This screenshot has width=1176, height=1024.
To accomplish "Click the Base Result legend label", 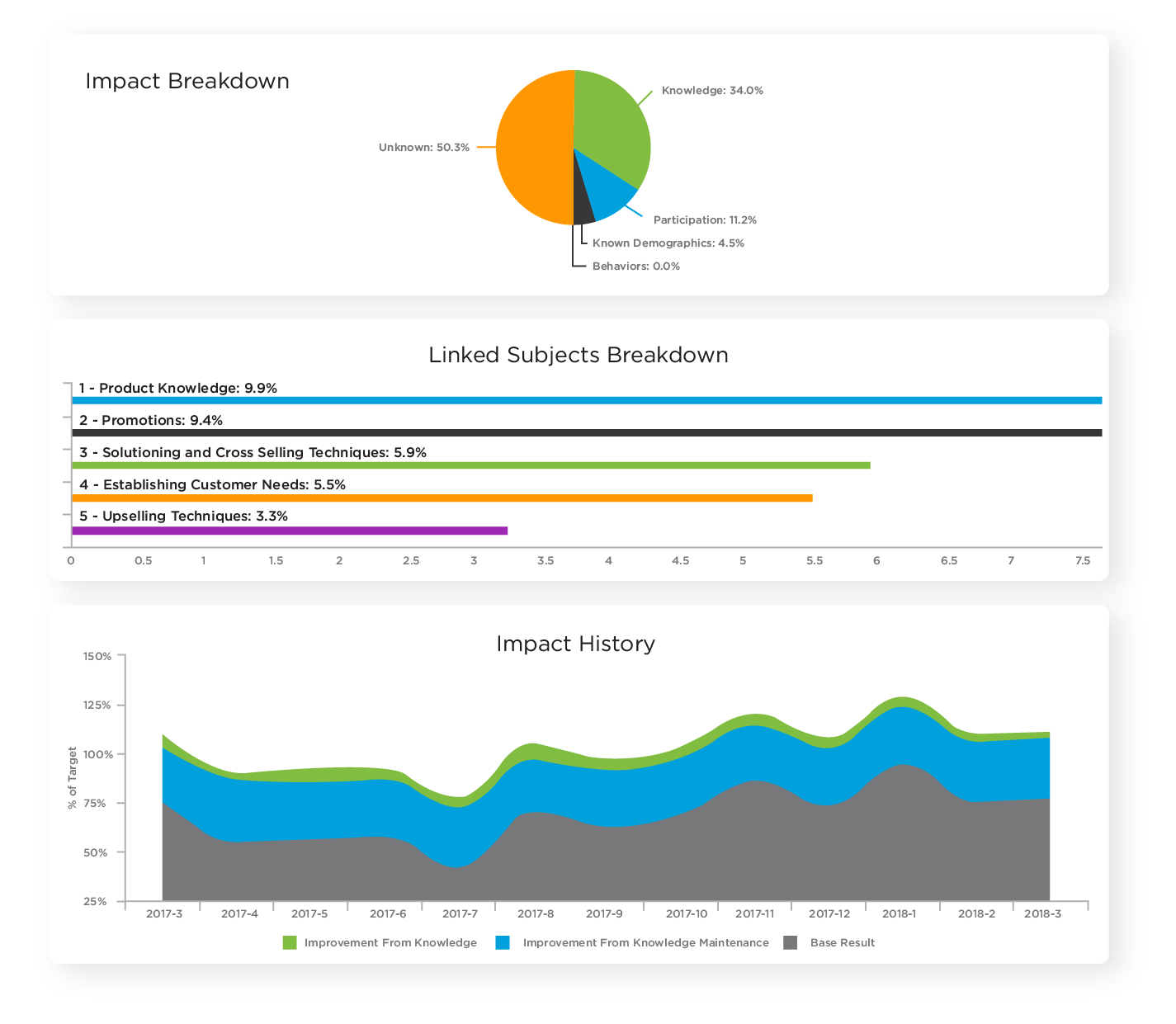I will click(x=842, y=942).
